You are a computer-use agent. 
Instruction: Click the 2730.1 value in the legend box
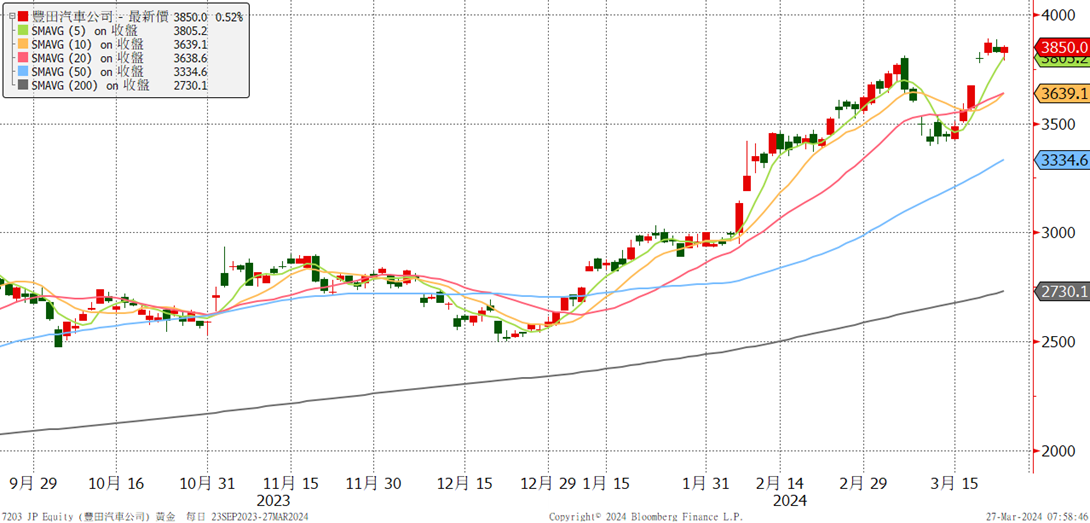click(190, 86)
